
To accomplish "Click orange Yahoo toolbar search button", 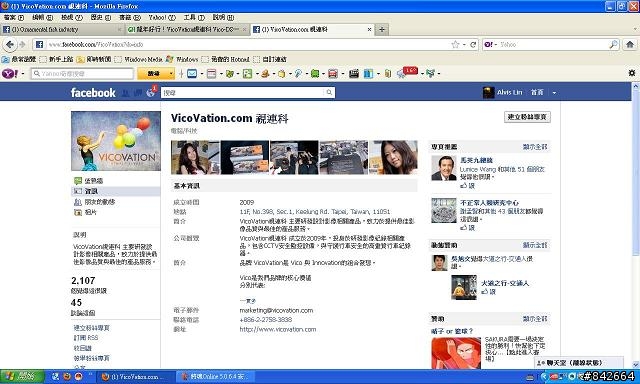I will (x=153, y=73).
